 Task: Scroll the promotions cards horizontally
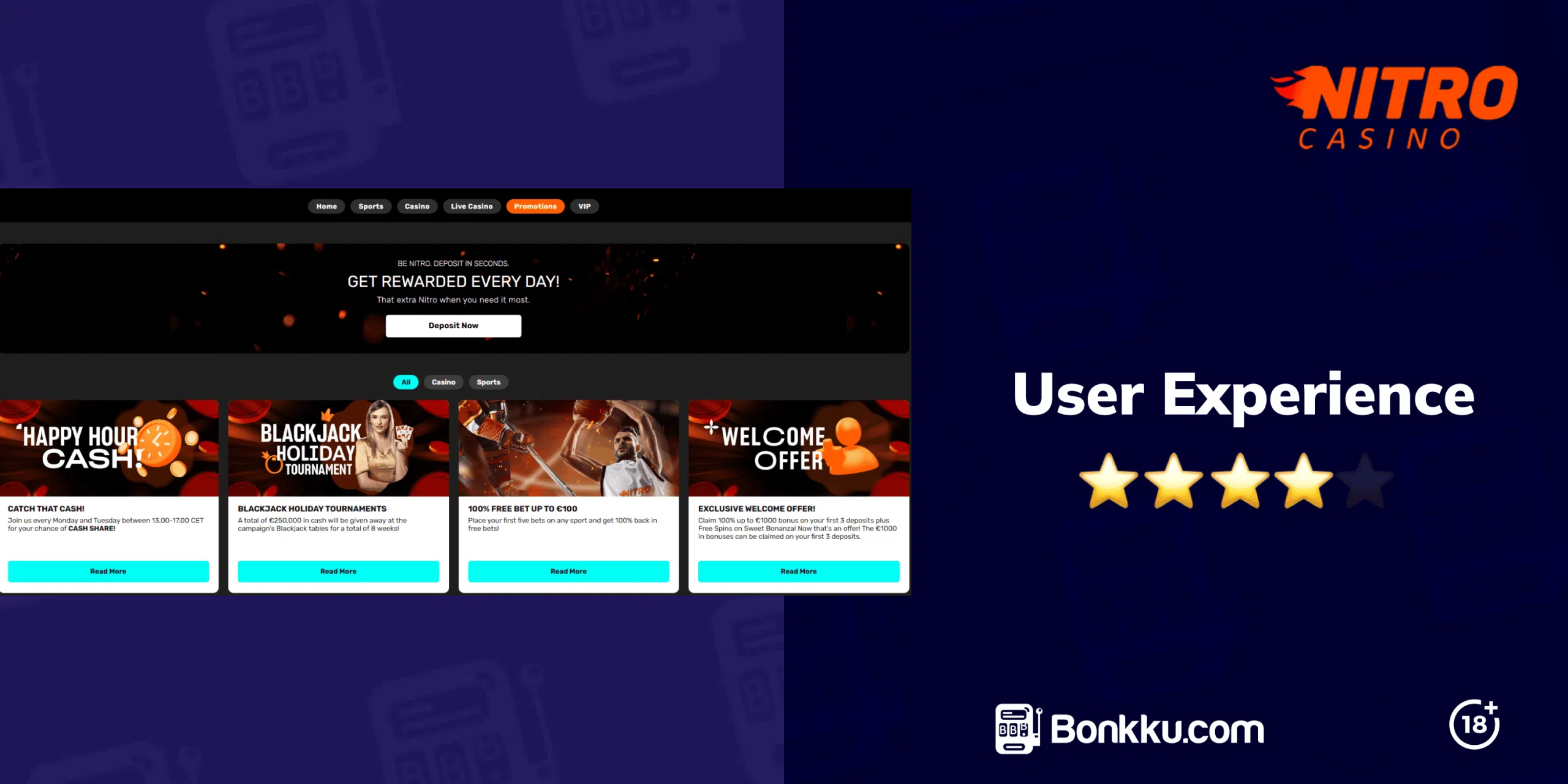[454, 490]
